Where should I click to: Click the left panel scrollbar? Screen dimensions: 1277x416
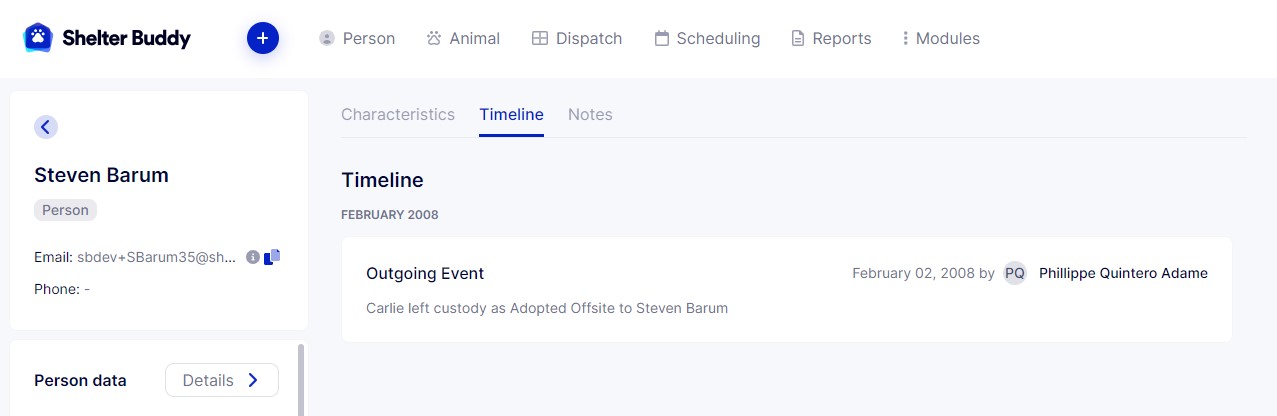pos(301,380)
